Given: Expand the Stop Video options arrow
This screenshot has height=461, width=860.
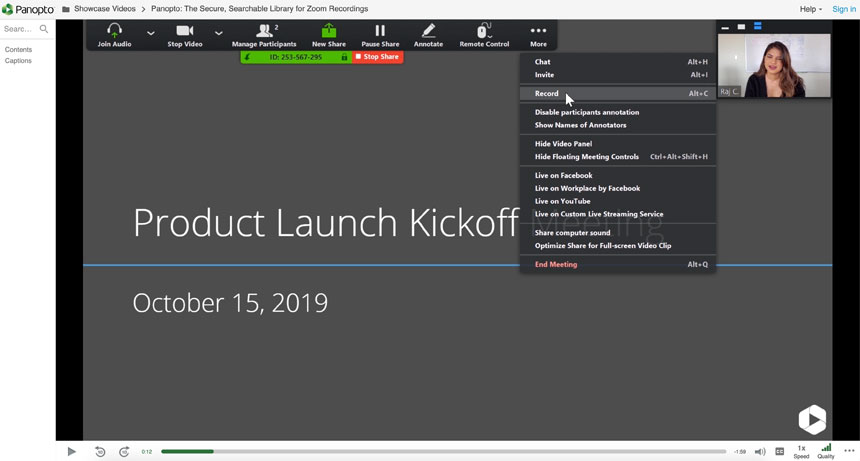Looking at the screenshot, I should click(x=218, y=33).
